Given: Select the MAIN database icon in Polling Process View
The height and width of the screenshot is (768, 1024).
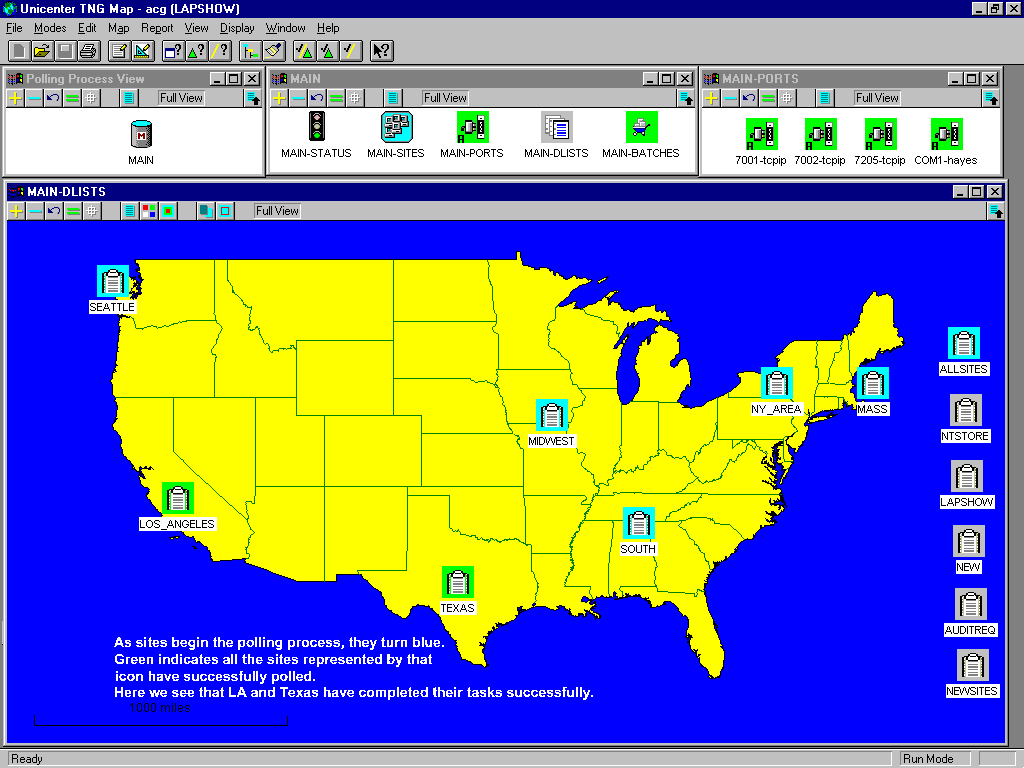Looking at the screenshot, I should pos(141,134).
